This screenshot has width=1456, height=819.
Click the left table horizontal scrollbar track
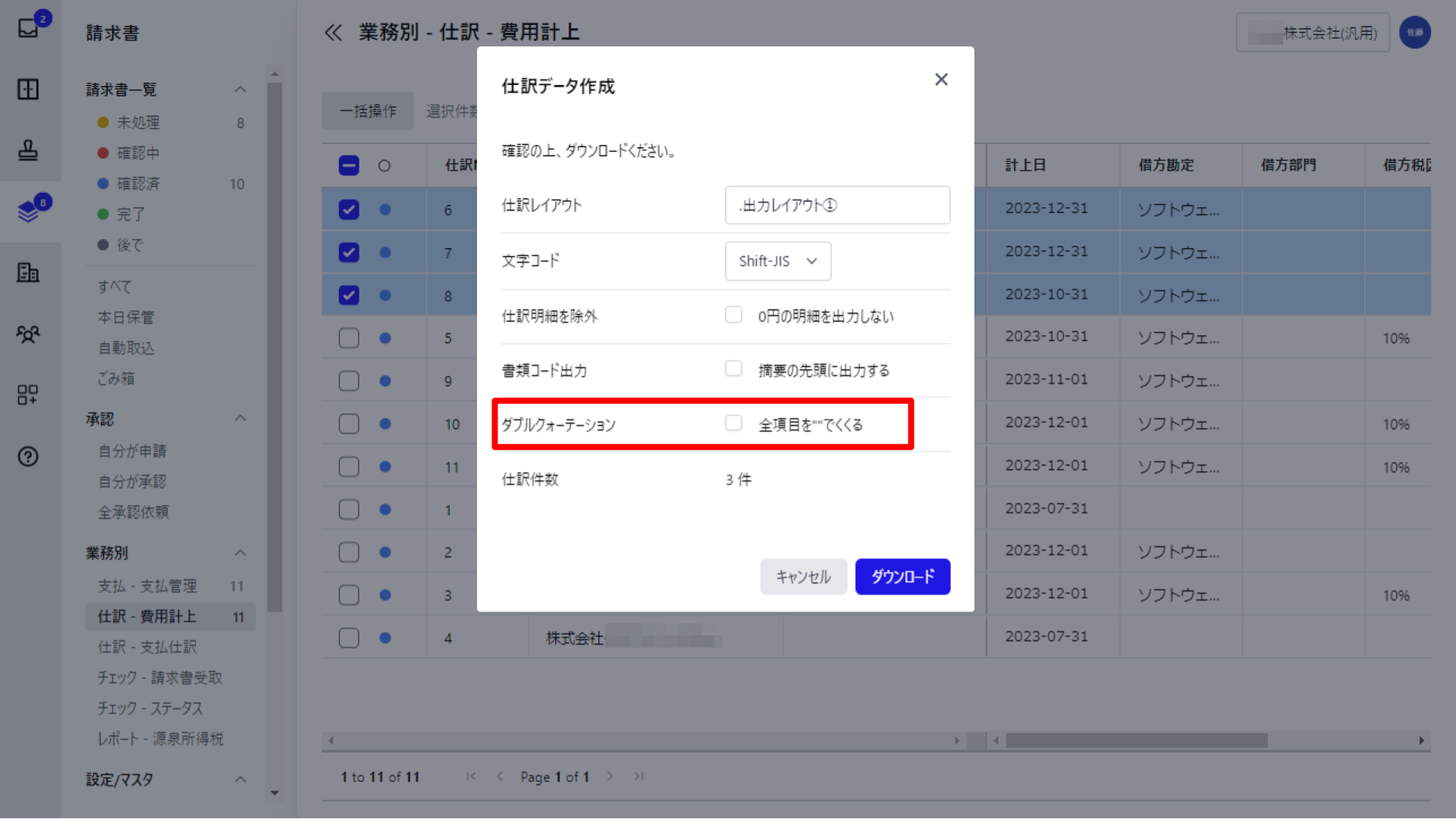click(644, 740)
